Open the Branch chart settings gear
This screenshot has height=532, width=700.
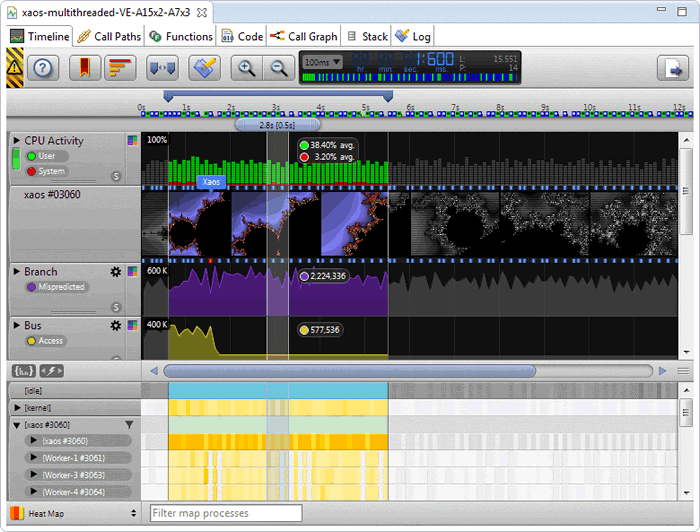pos(116,272)
